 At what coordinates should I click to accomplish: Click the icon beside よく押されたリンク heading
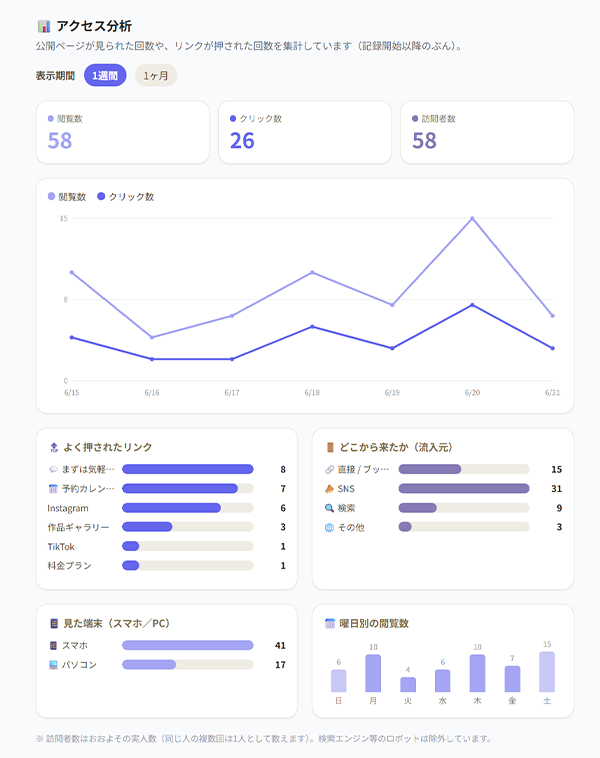(x=54, y=448)
